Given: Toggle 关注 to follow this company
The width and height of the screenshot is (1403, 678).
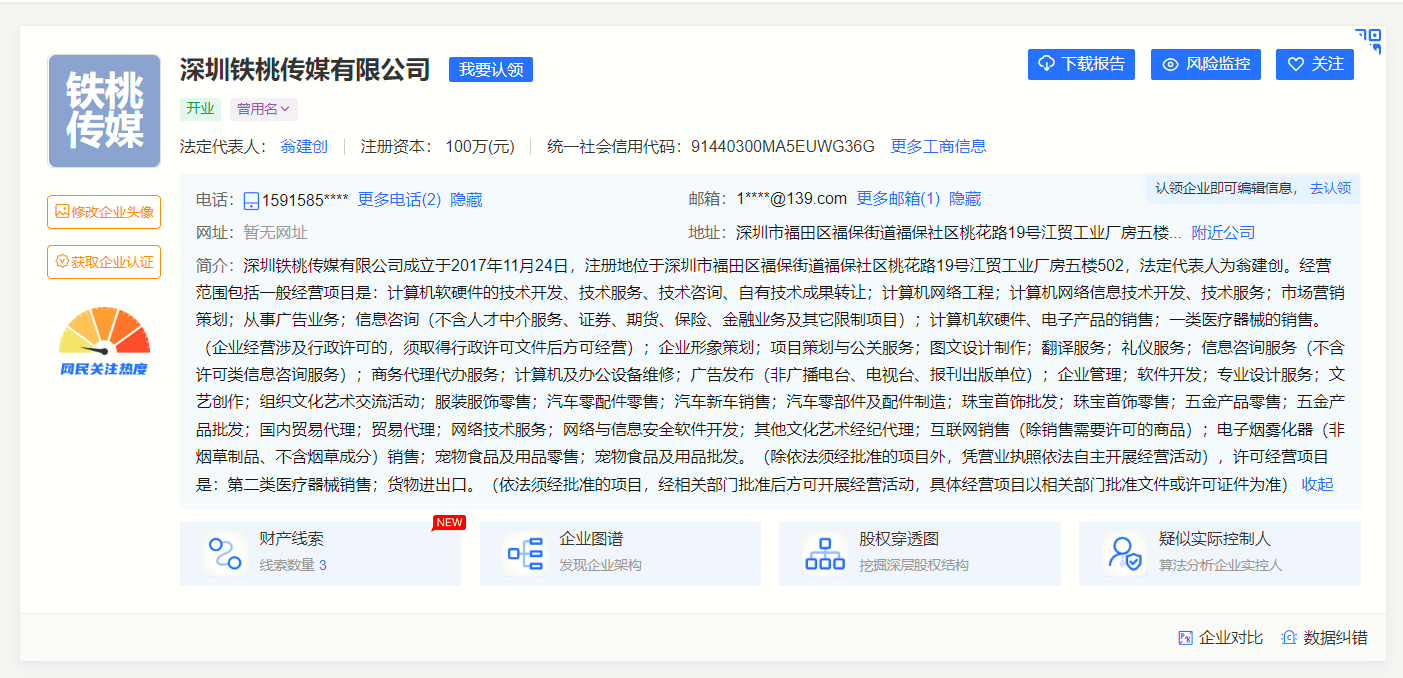Looking at the screenshot, I should pos(1314,64).
